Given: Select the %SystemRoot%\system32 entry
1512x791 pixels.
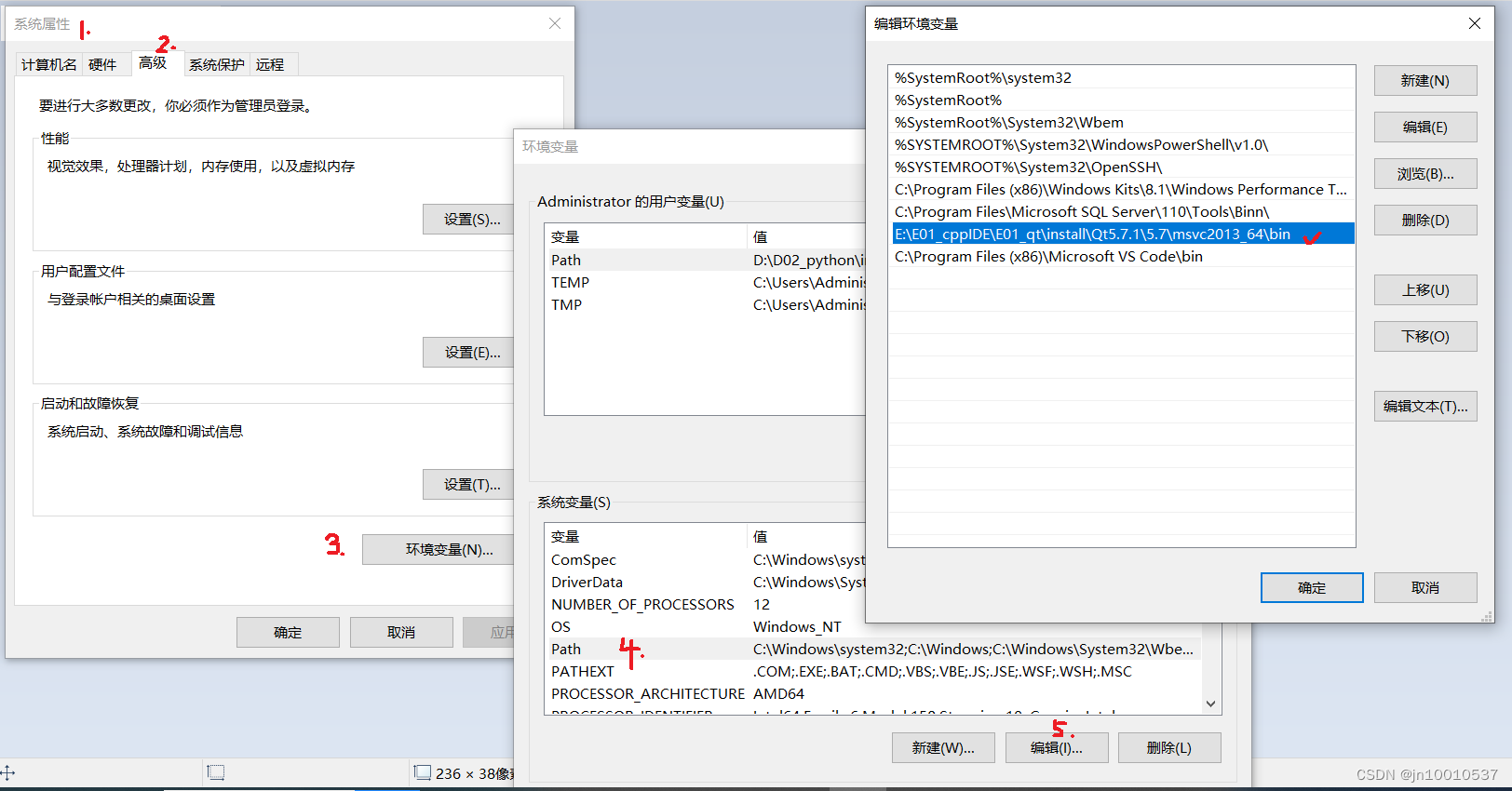Looking at the screenshot, I should [1122, 78].
